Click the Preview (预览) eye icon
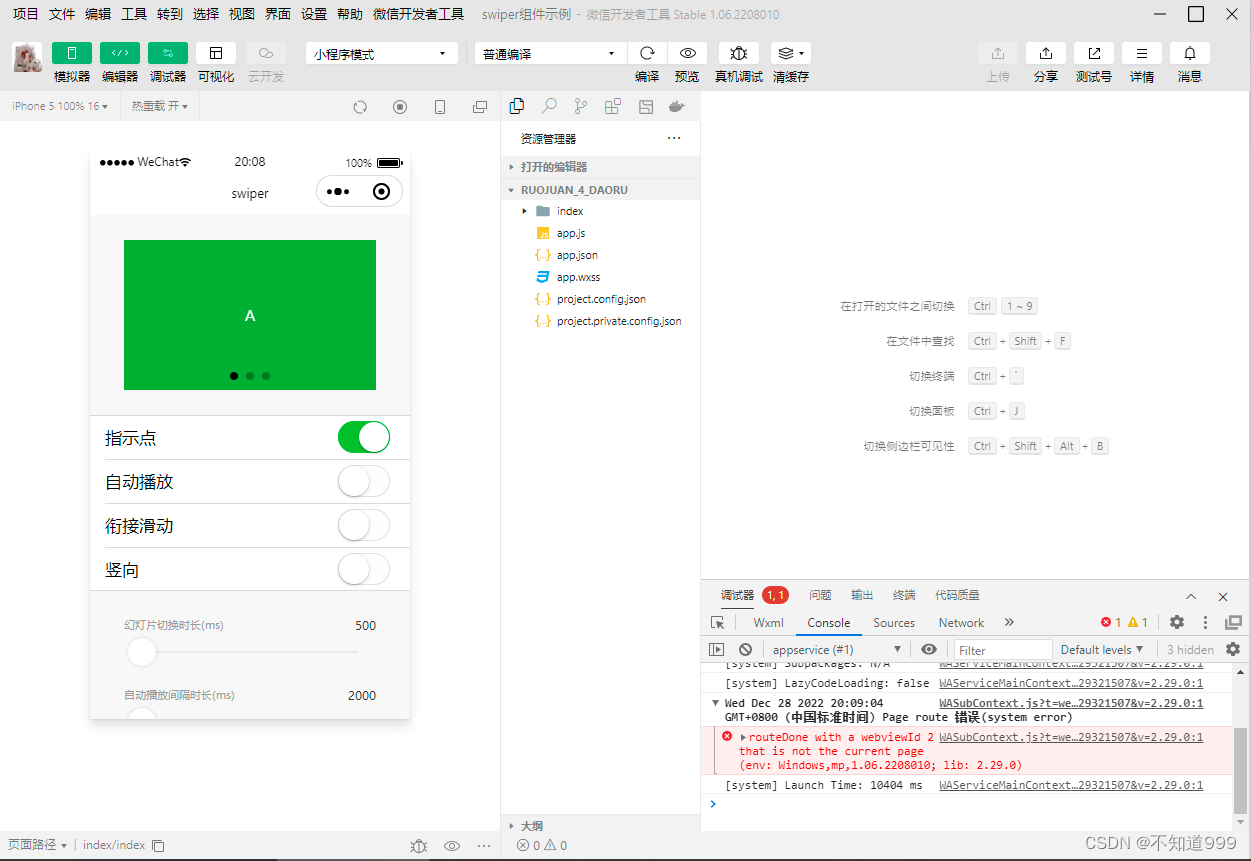 (x=687, y=53)
